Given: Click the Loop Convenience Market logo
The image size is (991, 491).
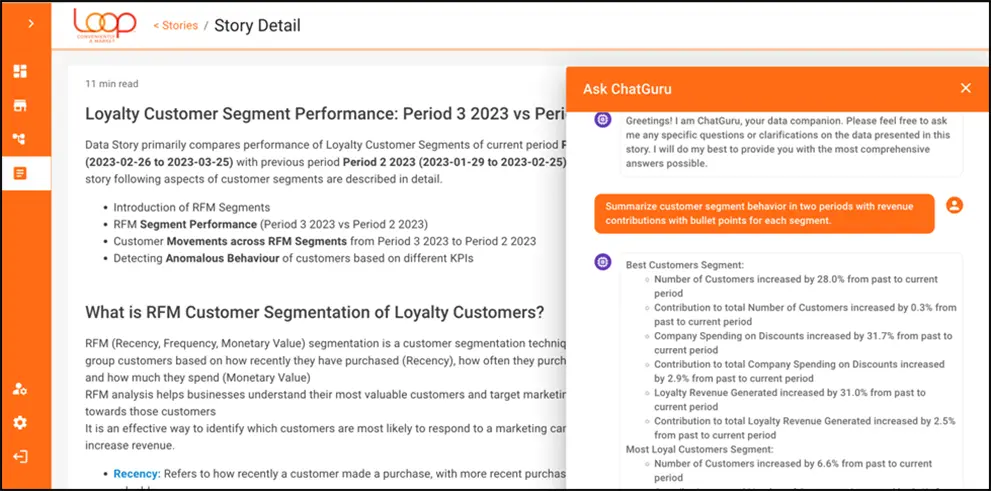Looking at the screenshot, I should click(x=104, y=25).
